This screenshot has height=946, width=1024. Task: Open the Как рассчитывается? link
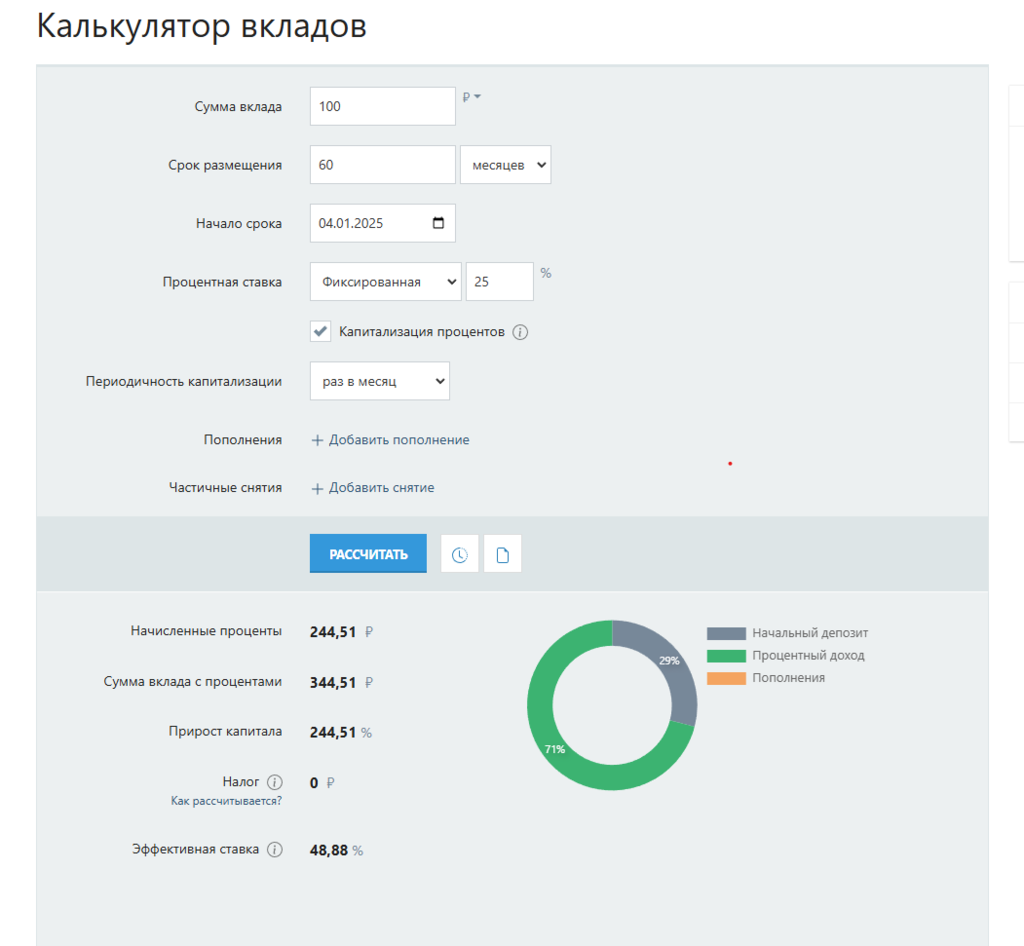tap(226, 801)
